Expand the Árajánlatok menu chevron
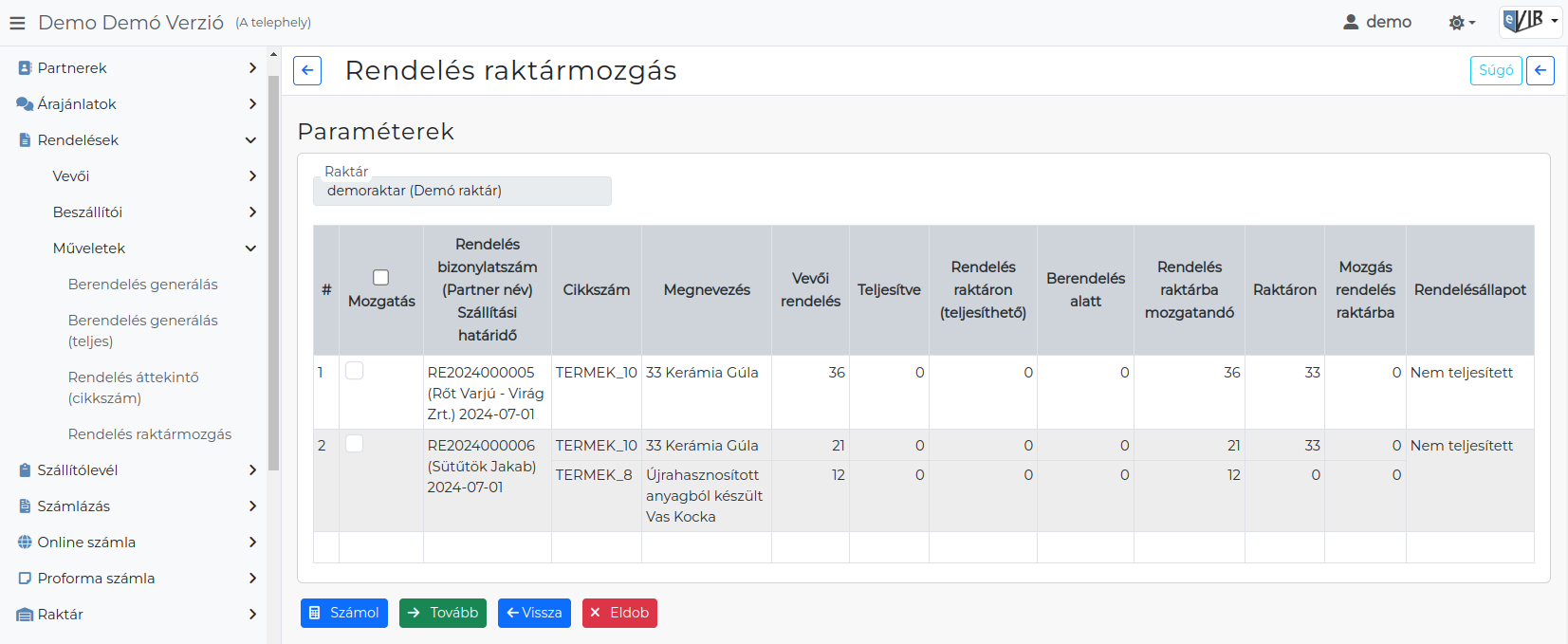The height and width of the screenshot is (644, 1568). click(x=251, y=104)
